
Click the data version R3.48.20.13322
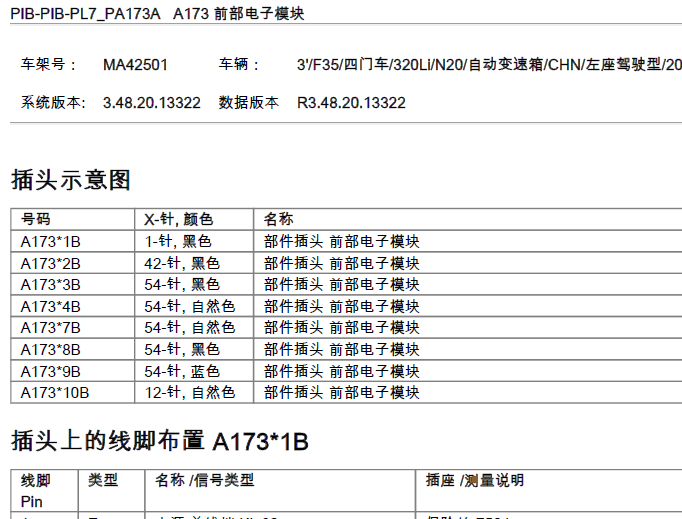[x=351, y=103]
